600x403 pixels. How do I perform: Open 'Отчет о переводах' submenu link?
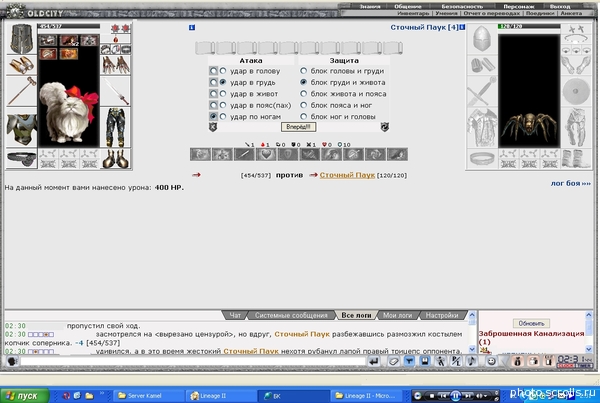pos(492,13)
